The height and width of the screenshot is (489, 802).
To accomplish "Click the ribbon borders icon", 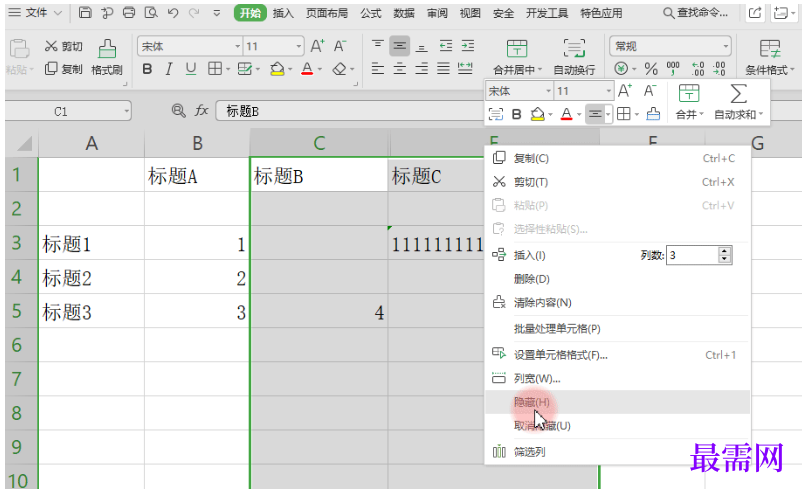I will tap(215, 69).
